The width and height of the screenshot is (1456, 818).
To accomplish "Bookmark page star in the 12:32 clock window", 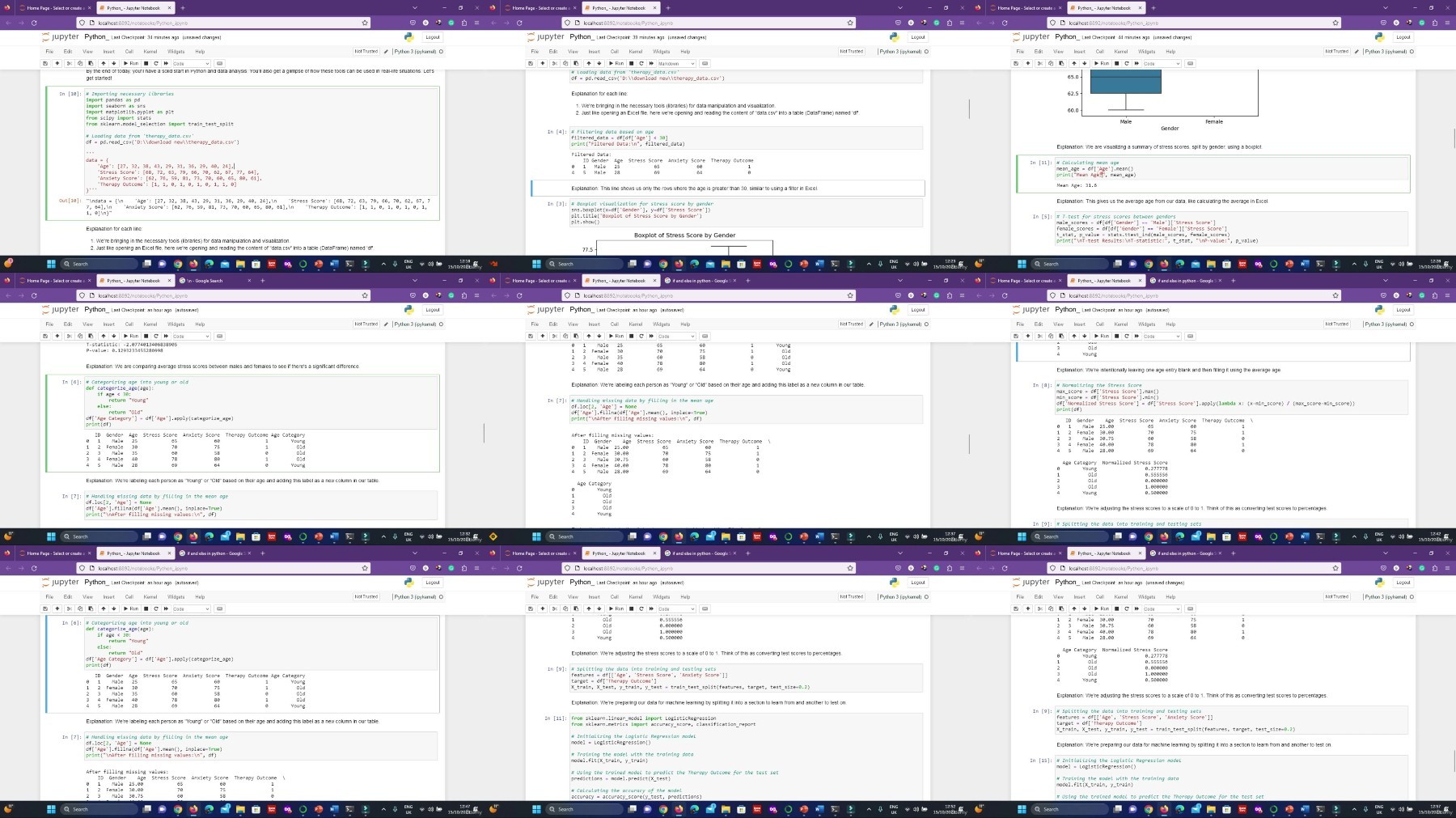I will click(x=365, y=295).
